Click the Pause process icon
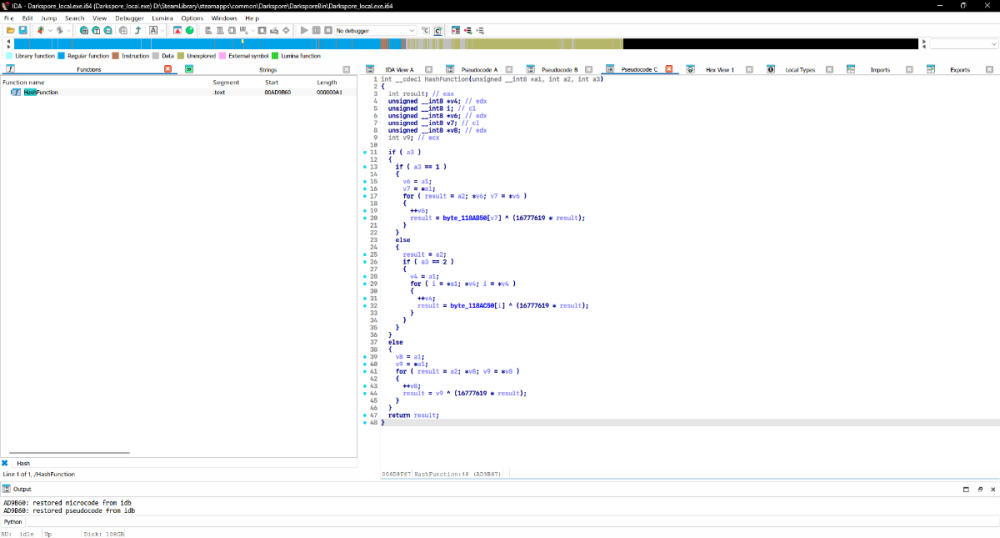 pyautogui.click(x=317, y=31)
